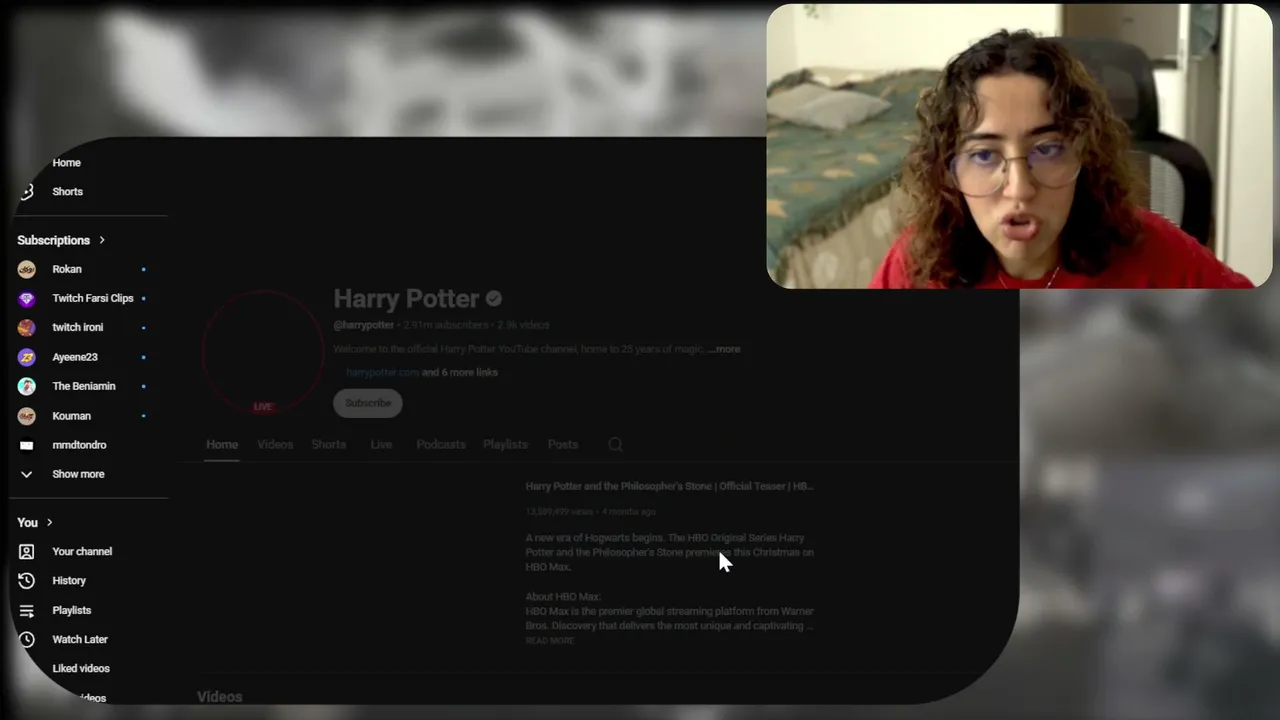Open the Kouman channel avatar
The height and width of the screenshot is (720, 1280).
tap(27, 416)
